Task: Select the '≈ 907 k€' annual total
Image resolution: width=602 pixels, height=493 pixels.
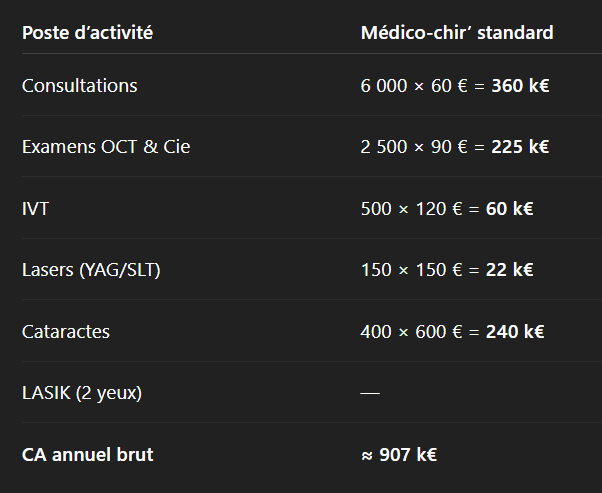Action: pos(398,455)
